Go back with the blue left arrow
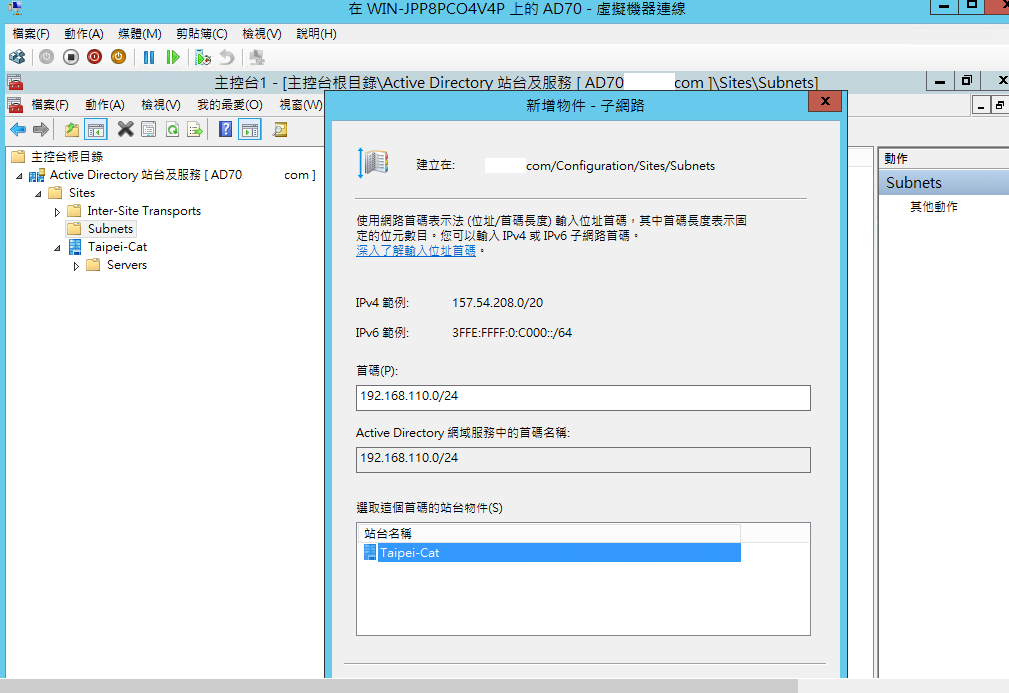 tap(18, 130)
